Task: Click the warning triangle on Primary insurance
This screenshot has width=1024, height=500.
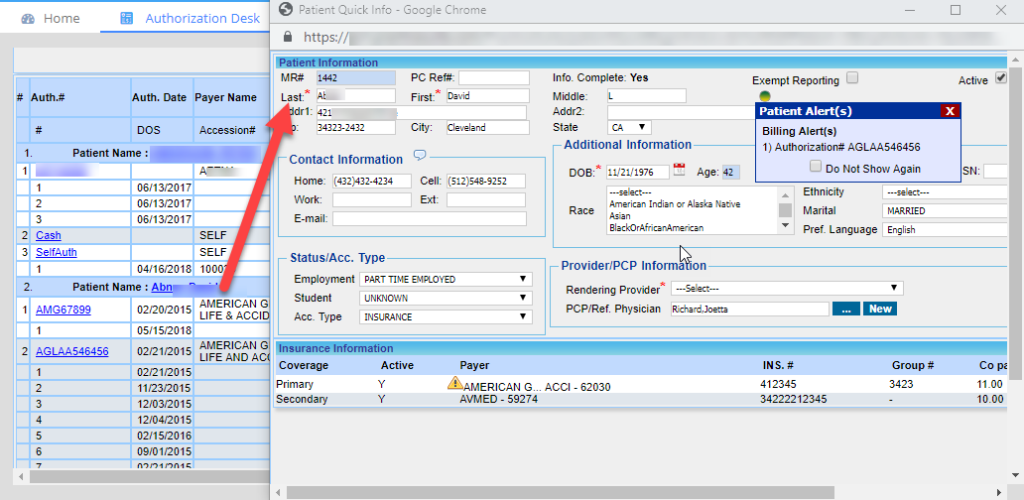Action: click(x=454, y=383)
